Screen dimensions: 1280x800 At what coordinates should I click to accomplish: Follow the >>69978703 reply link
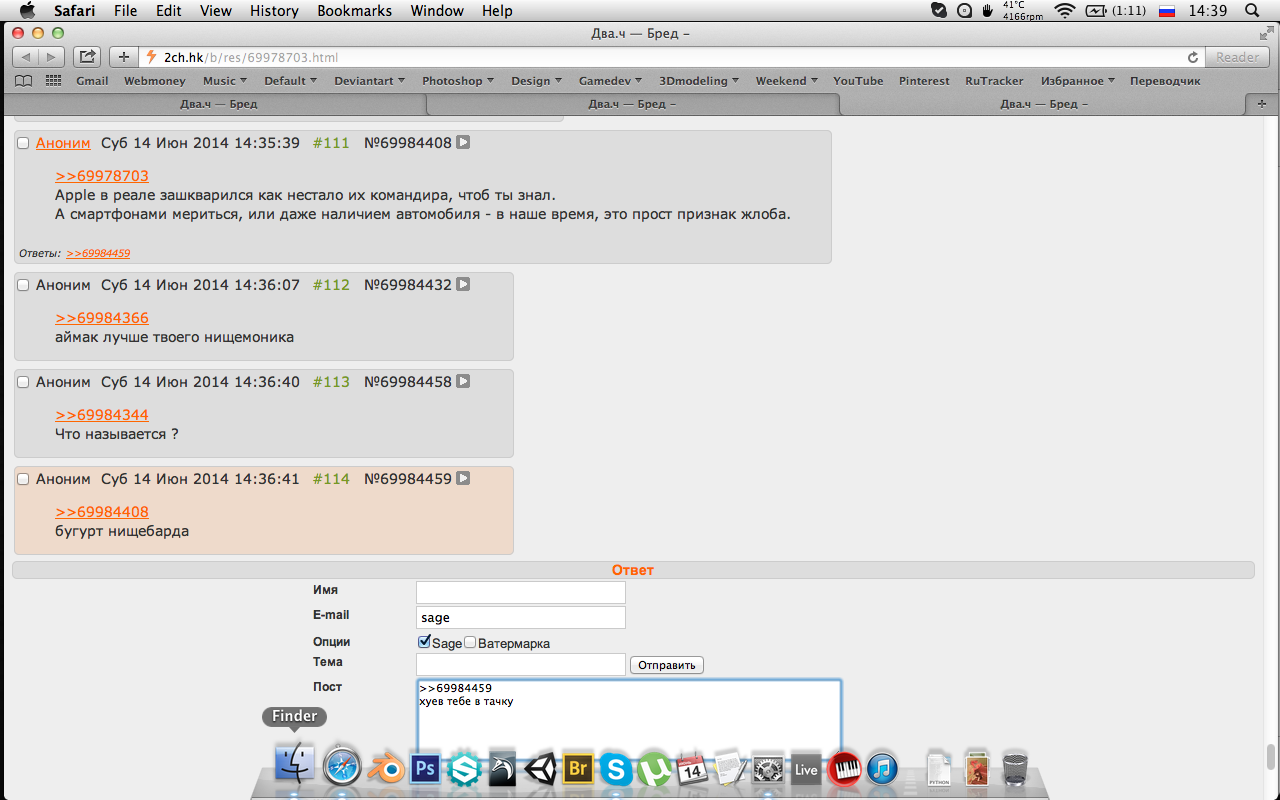click(102, 176)
